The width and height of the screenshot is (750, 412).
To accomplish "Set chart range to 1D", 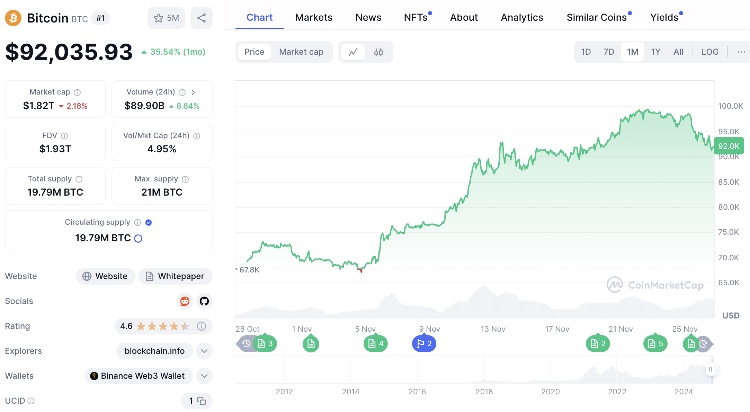I will pos(586,52).
